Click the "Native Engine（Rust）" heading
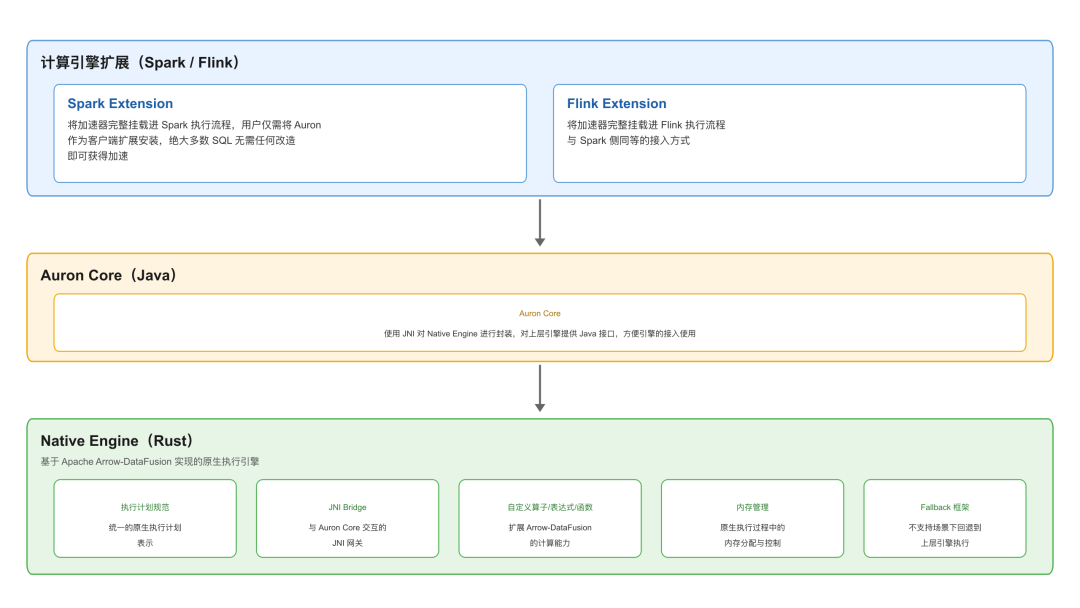Image resolution: width=1080 pixels, height=608 pixels. [x=117, y=441]
